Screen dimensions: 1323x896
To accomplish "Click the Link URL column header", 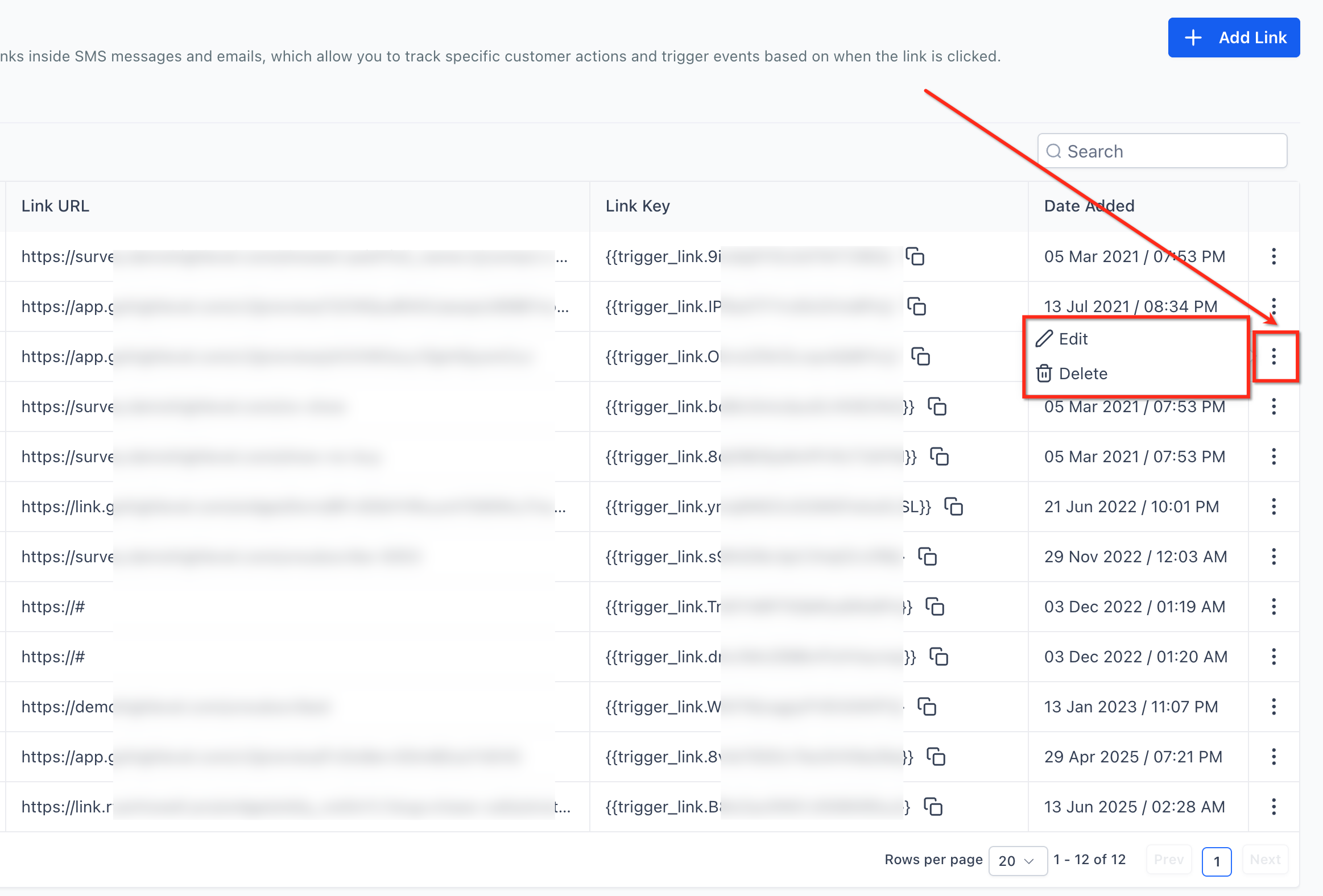I will click(x=55, y=206).
